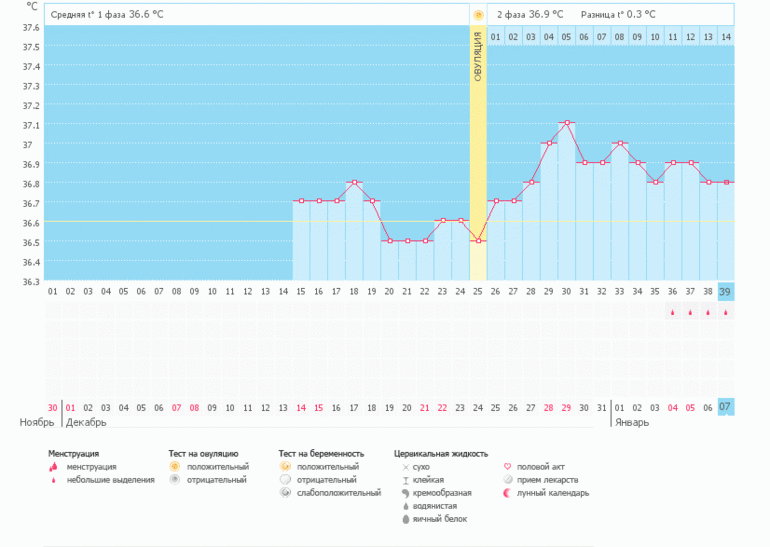The width and height of the screenshot is (770, 547).
Task: Click the 'Цервикальная жидкость' legend heading
Action: [441, 454]
